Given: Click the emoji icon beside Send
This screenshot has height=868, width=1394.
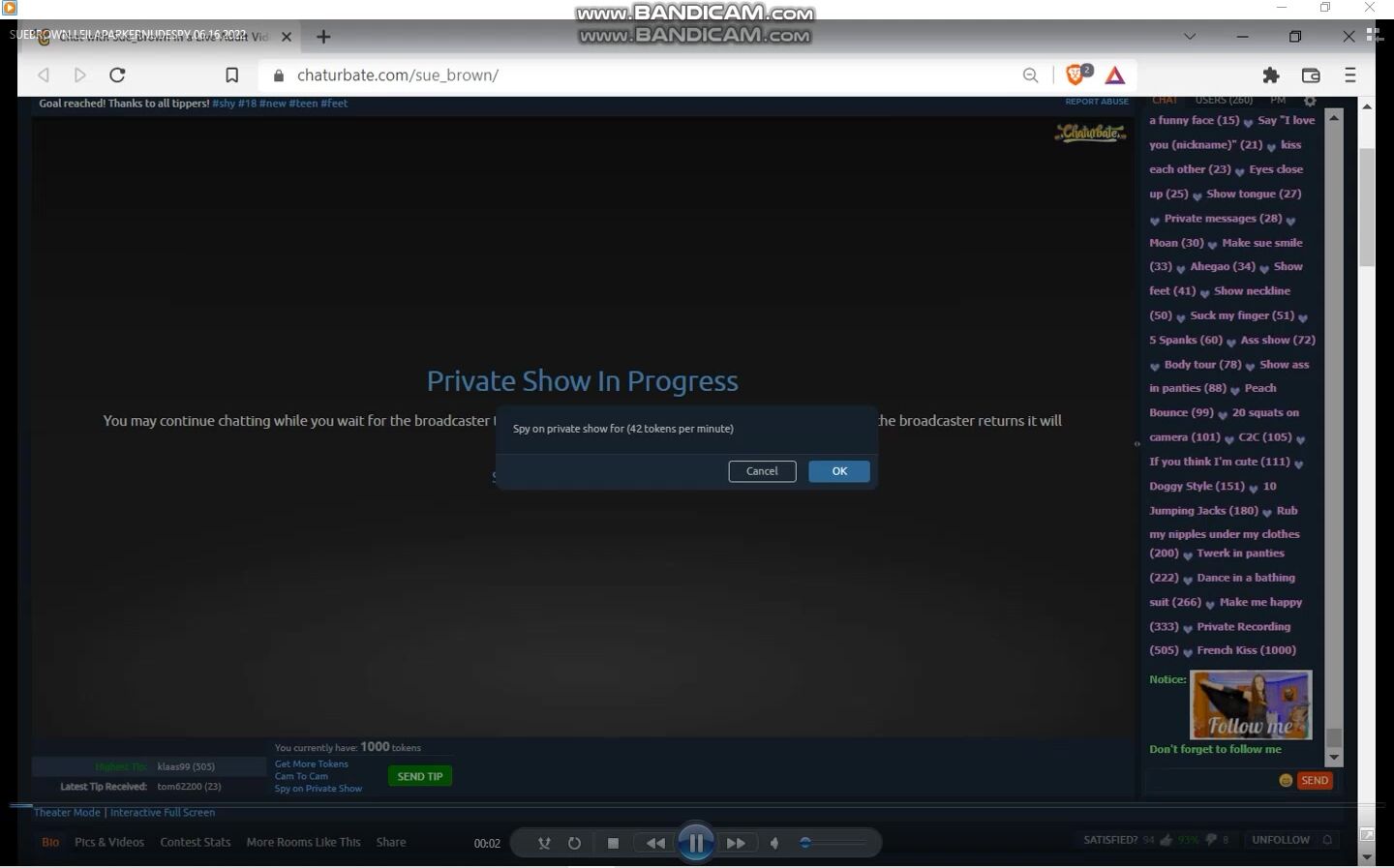Looking at the screenshot, I should tap(1286, 781).
